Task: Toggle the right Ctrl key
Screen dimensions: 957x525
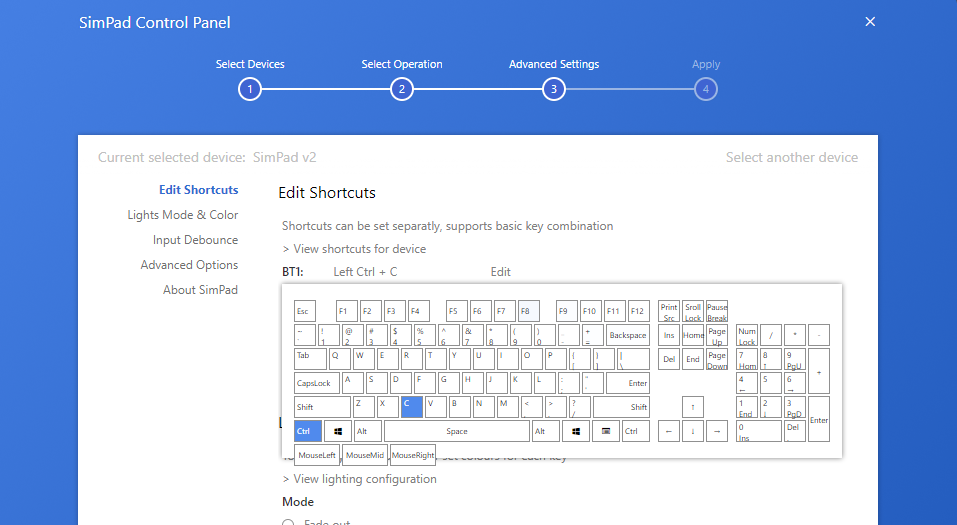Action: click(635, 431)
